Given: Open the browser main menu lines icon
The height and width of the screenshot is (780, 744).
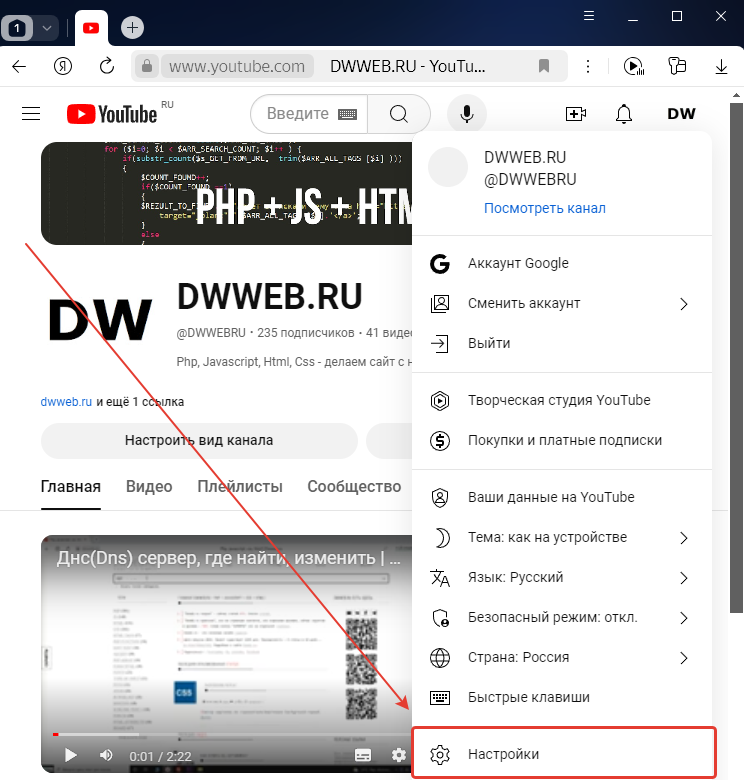Looking at the screenshot, I should coord(589,16).
